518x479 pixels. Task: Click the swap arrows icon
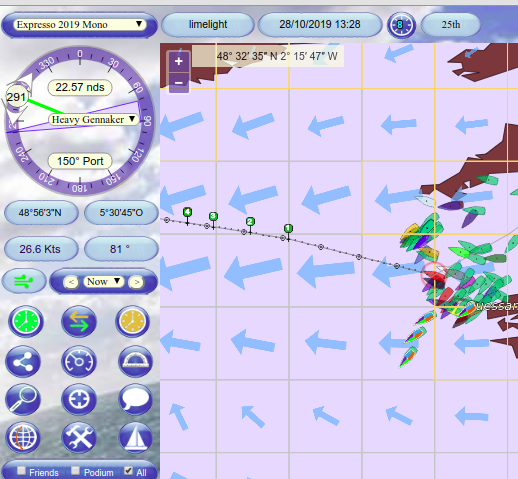(x=79, y=321)
